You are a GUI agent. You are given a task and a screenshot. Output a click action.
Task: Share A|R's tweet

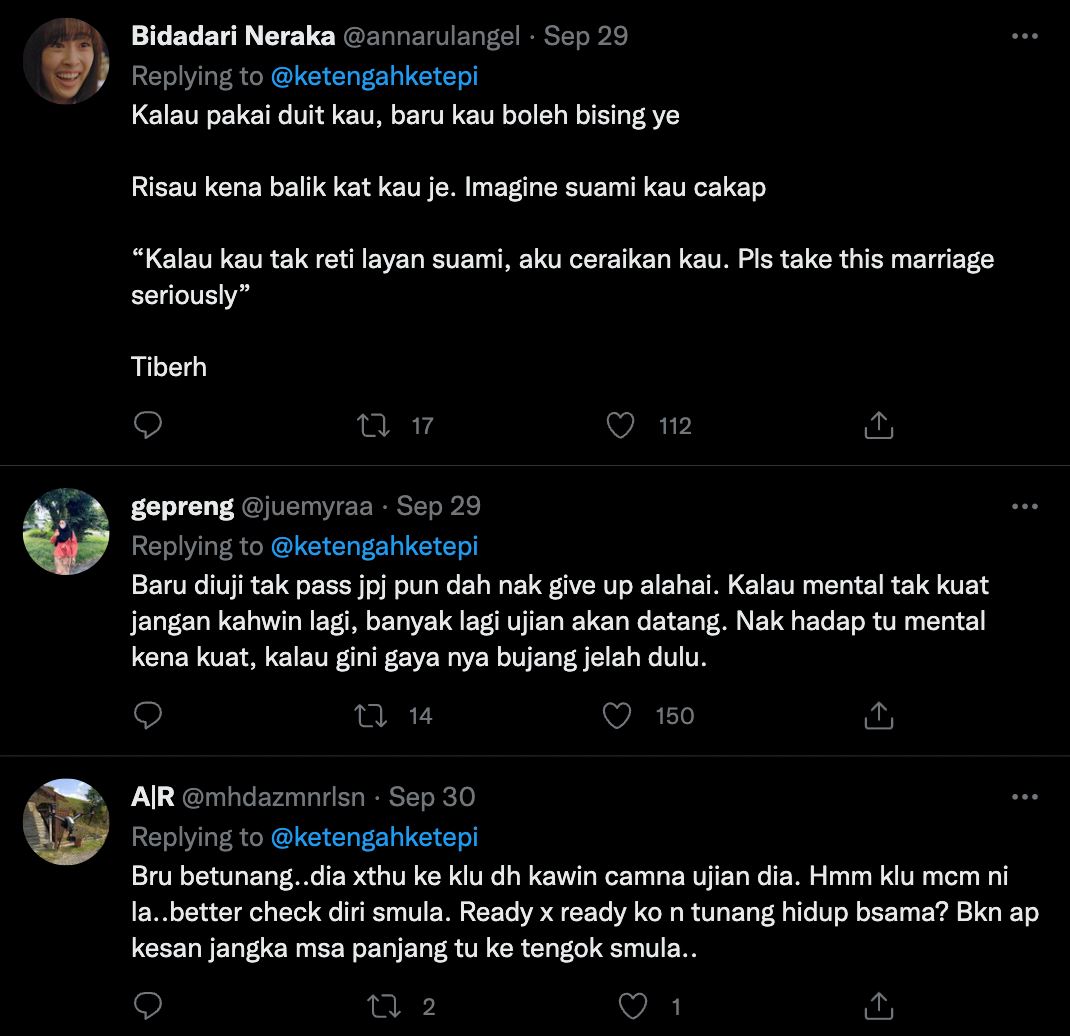point(879,1006)
